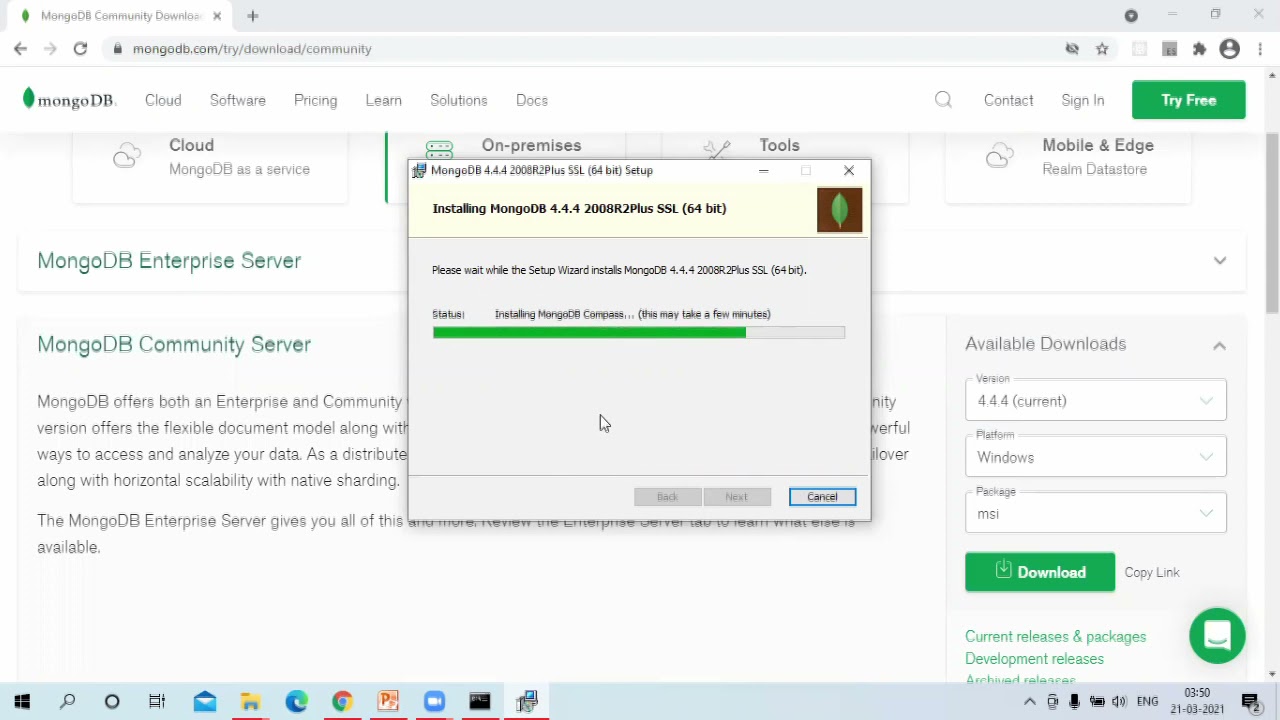Open the Pricing menu item

point(315,100)
